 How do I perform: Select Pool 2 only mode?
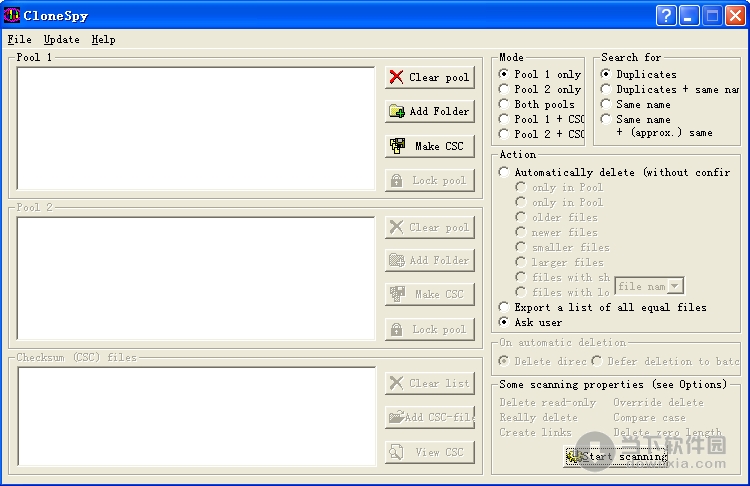(x=540, y=89)
